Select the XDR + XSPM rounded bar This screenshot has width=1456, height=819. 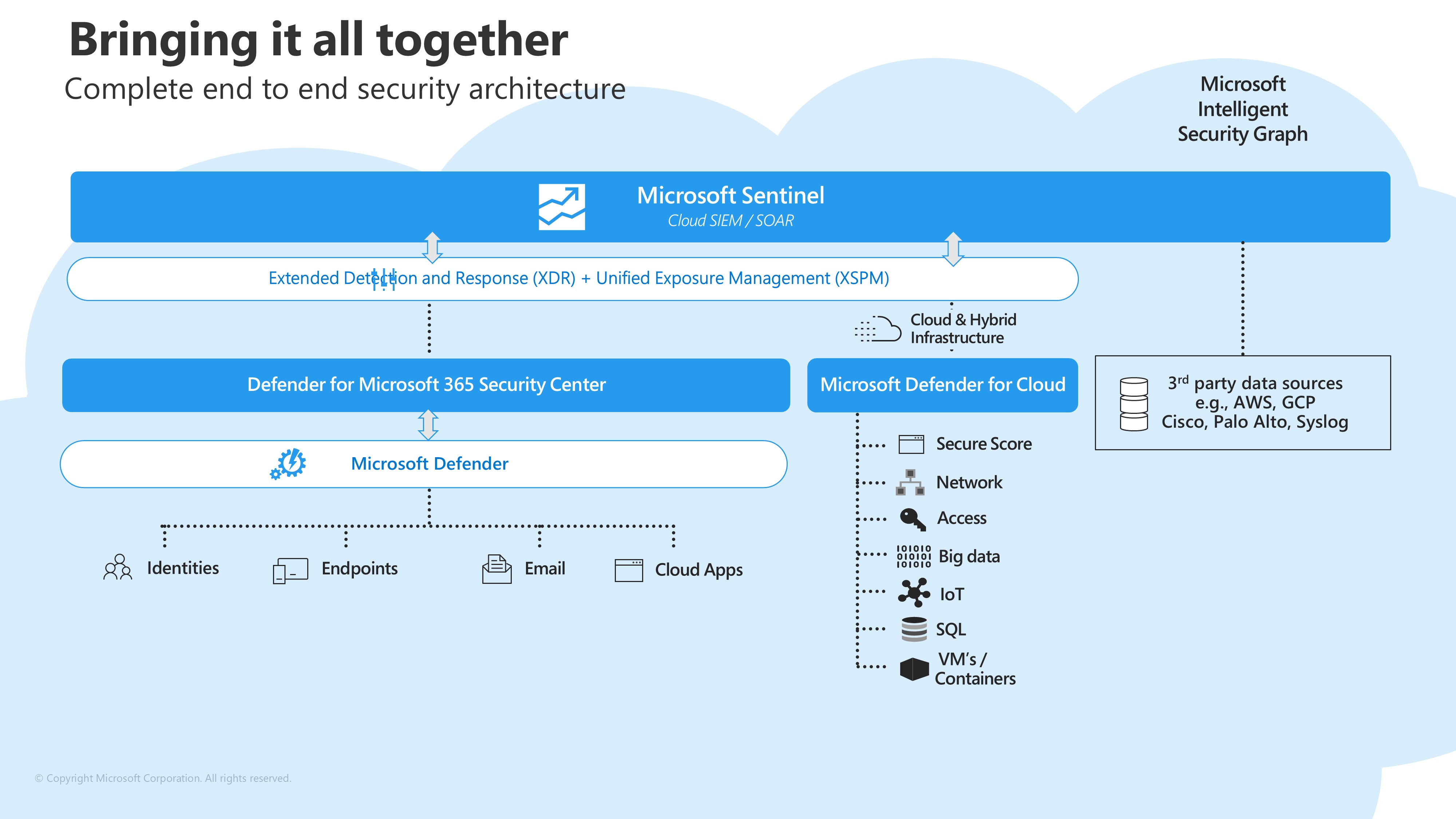[x=572, y=279]
